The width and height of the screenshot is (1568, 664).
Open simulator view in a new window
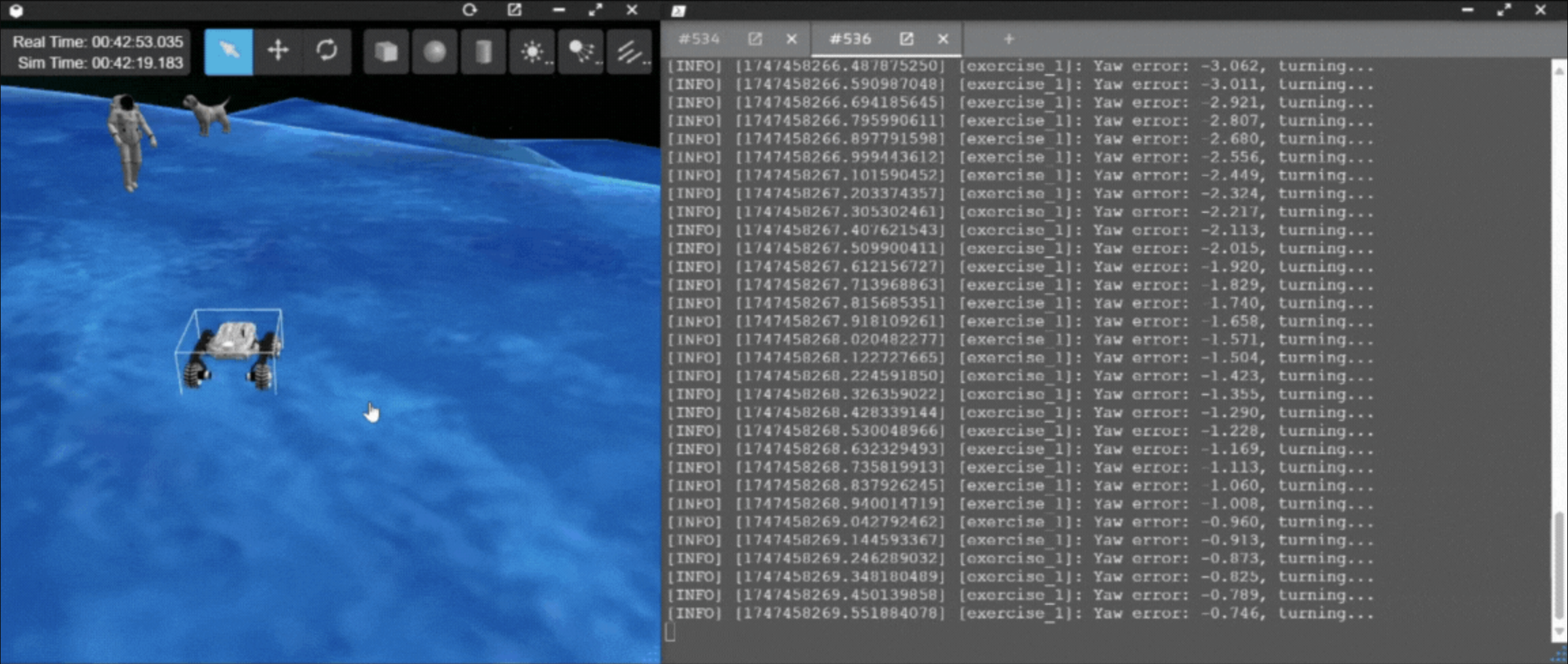pos(514,10)
